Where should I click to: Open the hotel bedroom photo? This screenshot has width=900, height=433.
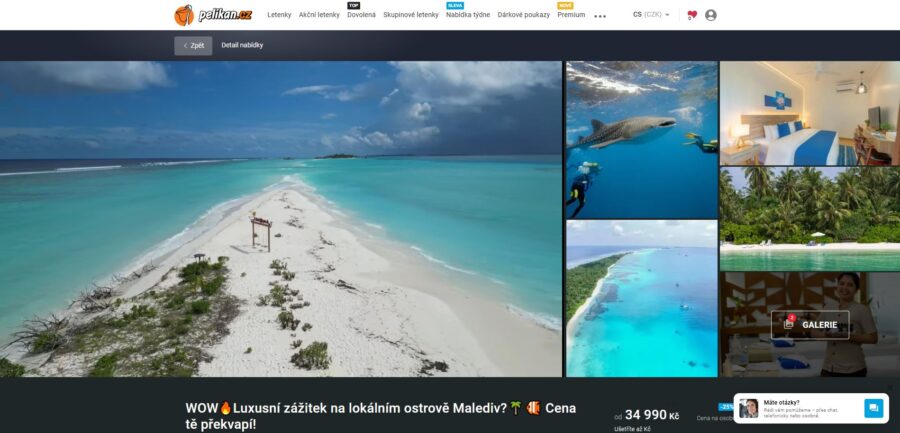click(810, 113)
